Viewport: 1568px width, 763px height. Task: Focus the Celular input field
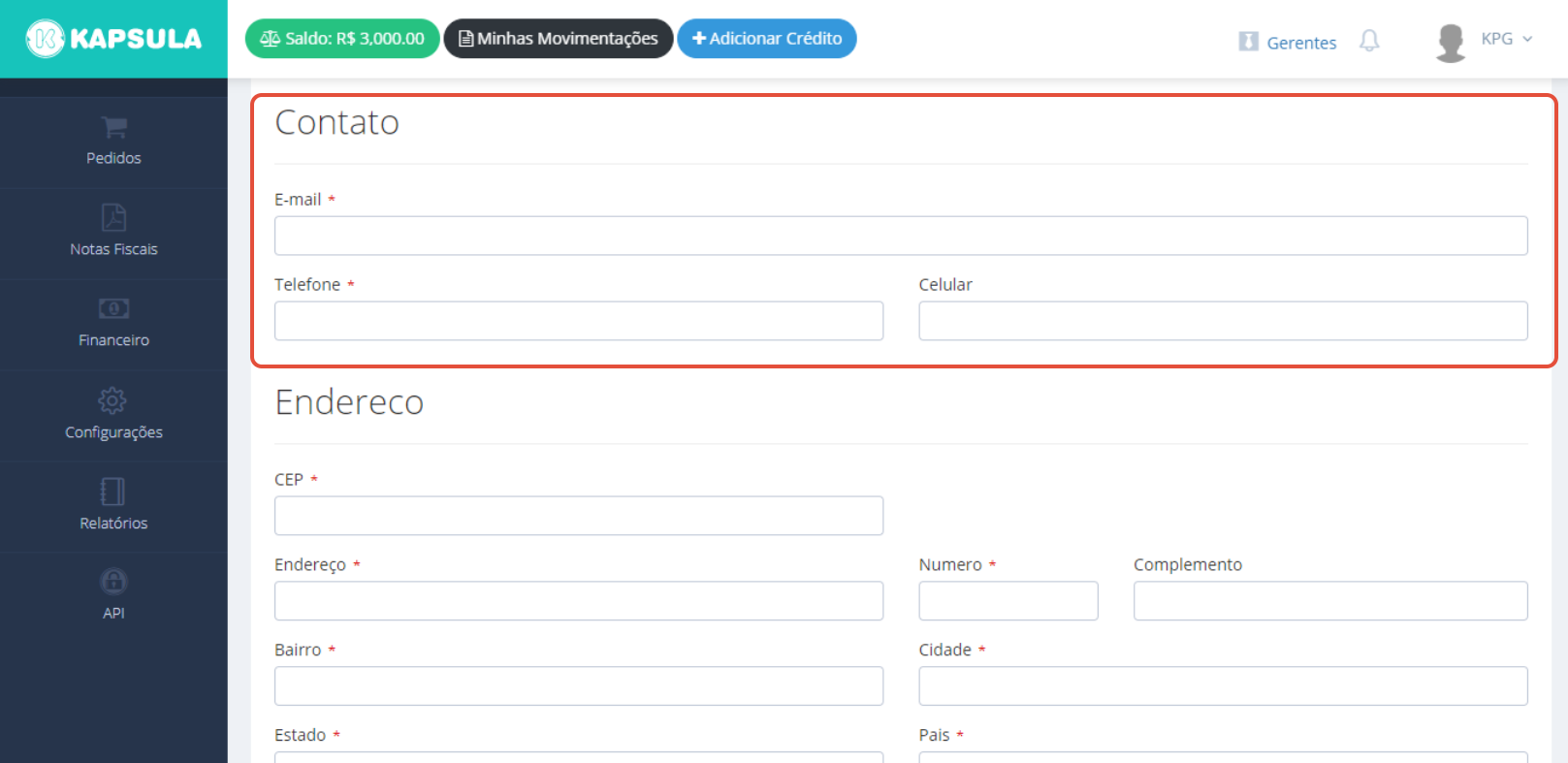(x=1224, y=321)
